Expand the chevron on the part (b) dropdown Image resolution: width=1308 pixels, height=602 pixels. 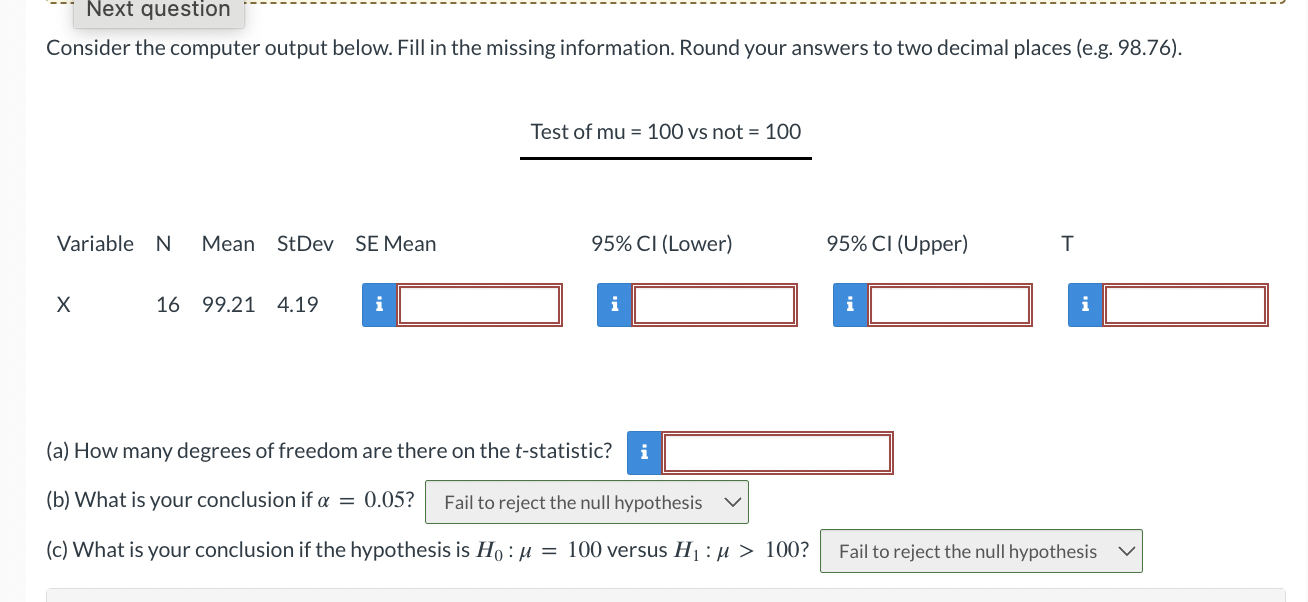point(733,501)
